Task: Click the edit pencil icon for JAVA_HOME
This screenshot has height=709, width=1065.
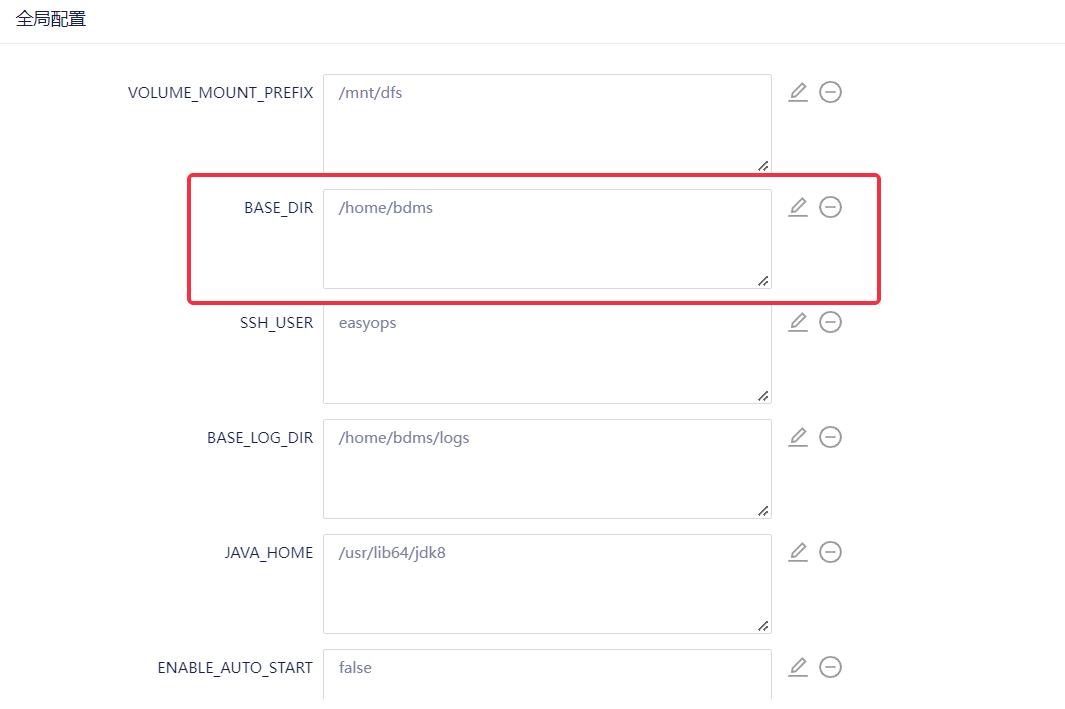Action: pyautogui.click(x=798, y=552)
